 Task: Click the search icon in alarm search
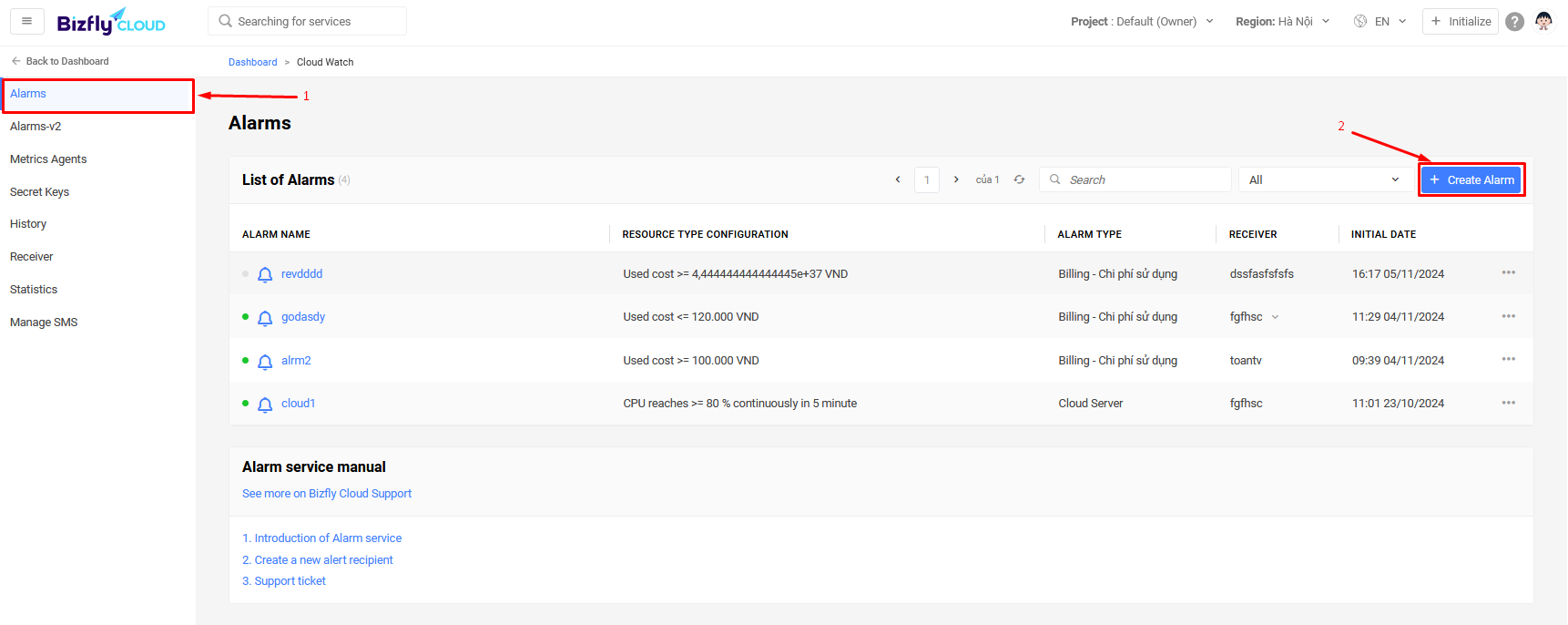1055,179
